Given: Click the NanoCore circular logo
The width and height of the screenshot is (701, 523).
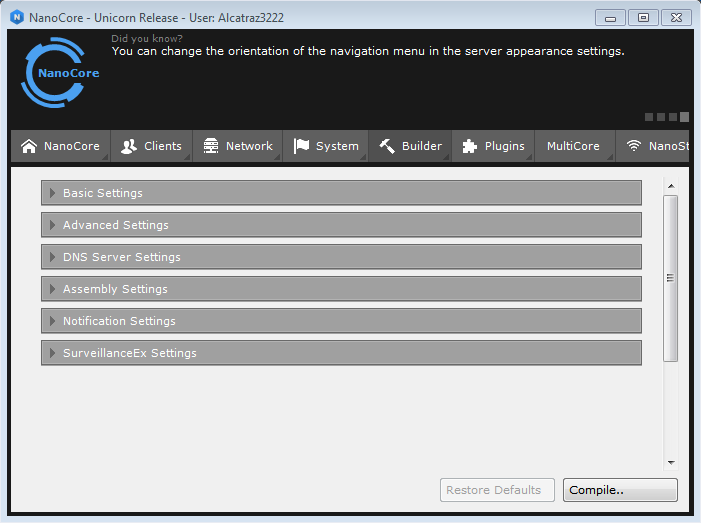Looking at the screenshot, I should pos(60,72).
